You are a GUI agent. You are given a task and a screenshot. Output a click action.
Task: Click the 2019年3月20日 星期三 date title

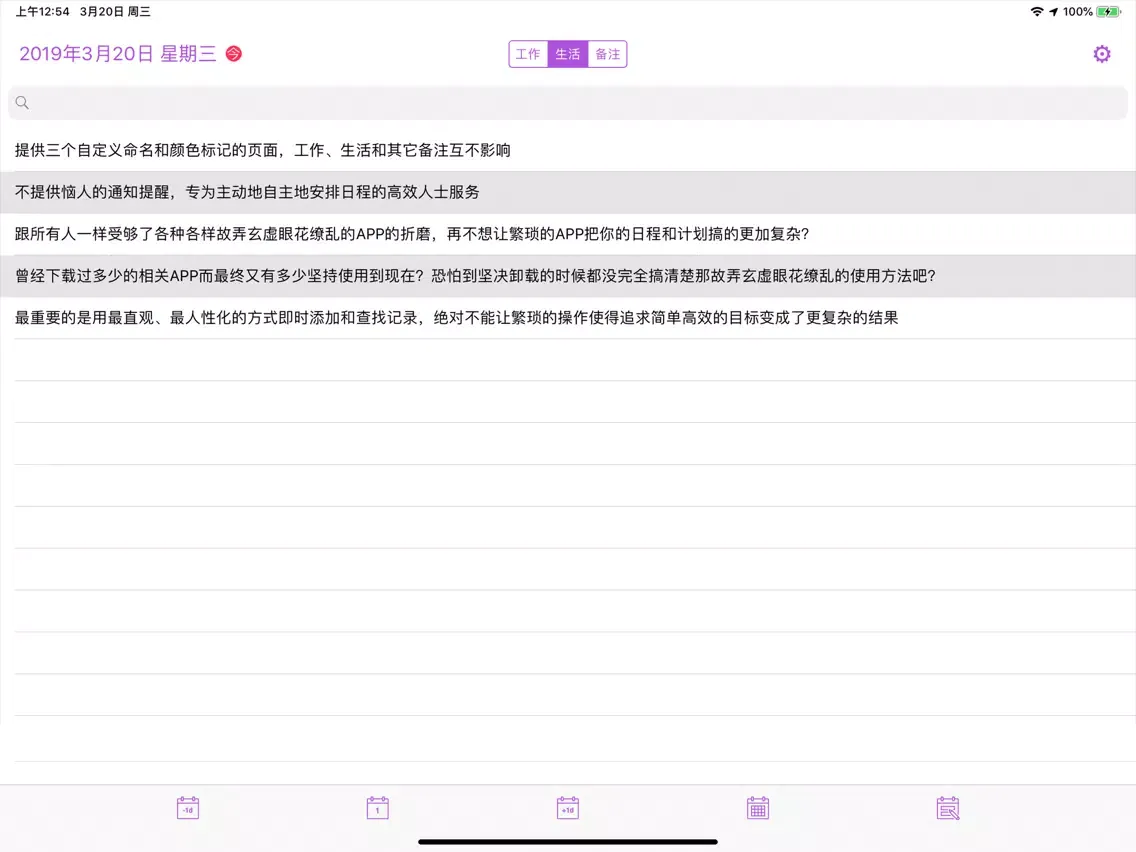117,54
